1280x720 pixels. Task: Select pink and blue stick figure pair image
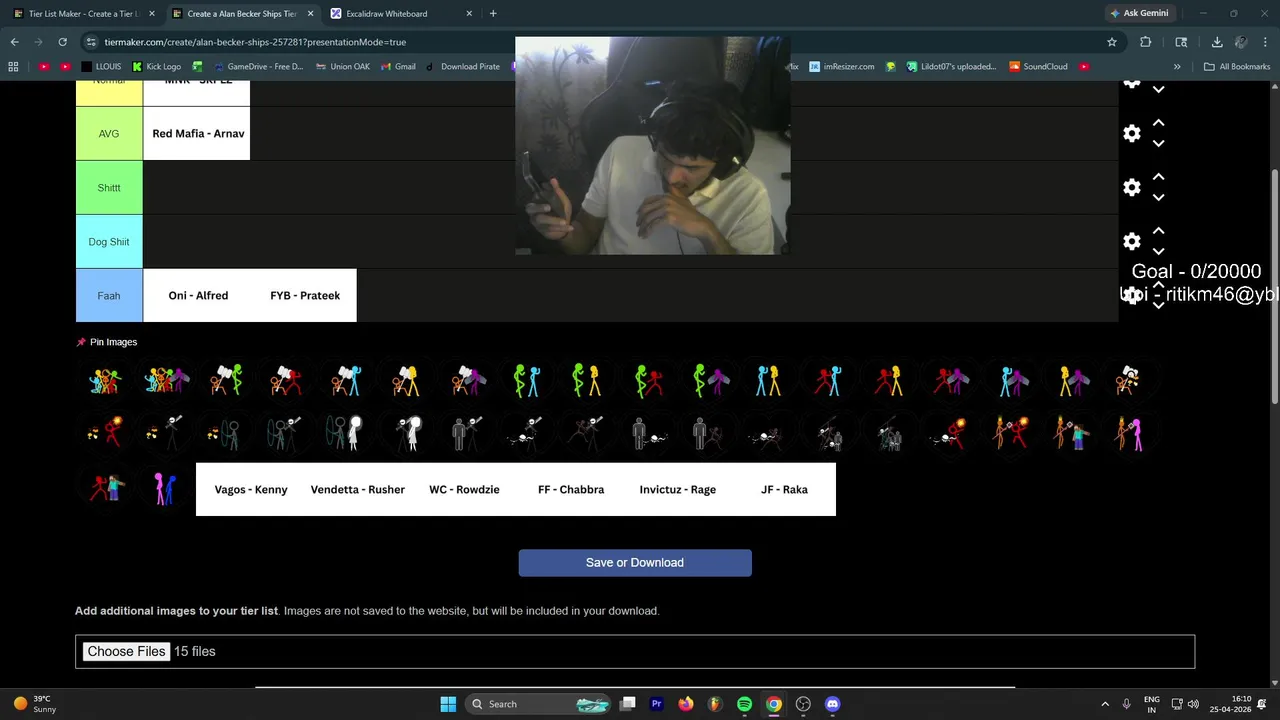[165, 489]
